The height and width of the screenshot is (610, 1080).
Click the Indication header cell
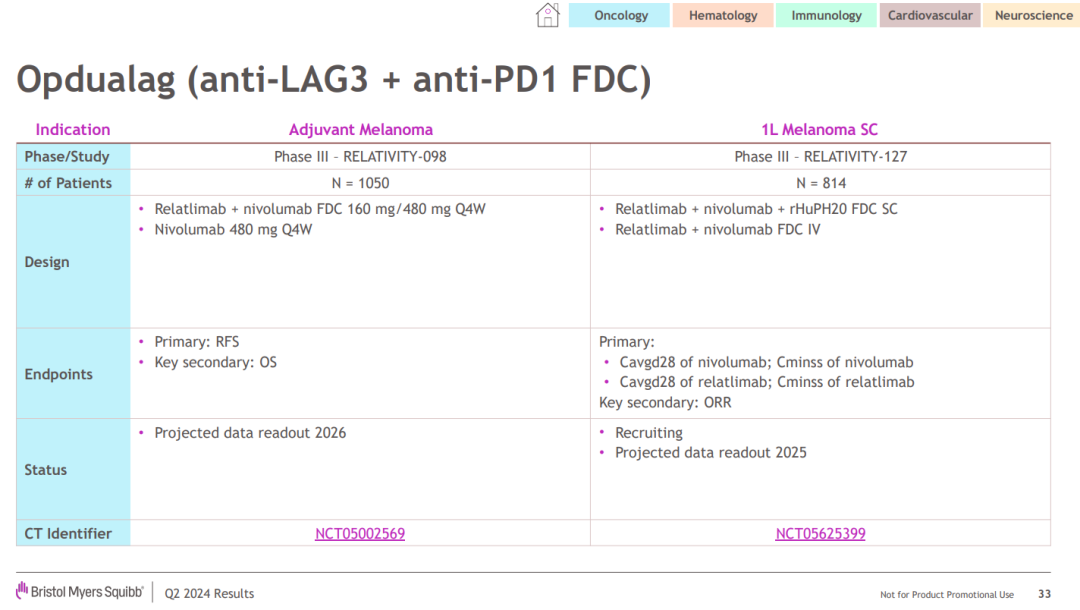[x=73, y=130]
